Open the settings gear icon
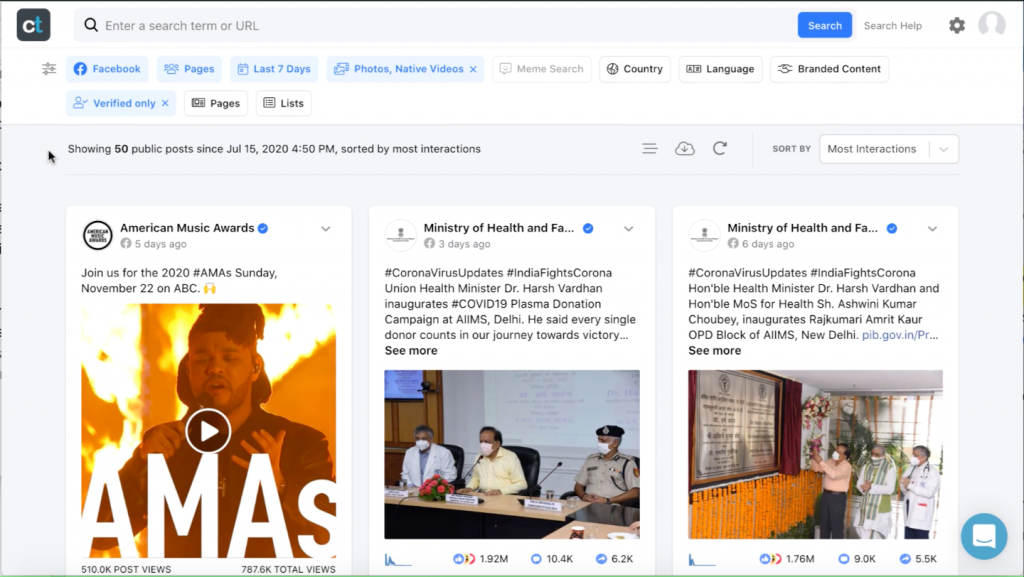This screenshot has height=577, width=1024. (x=957, y=25)
